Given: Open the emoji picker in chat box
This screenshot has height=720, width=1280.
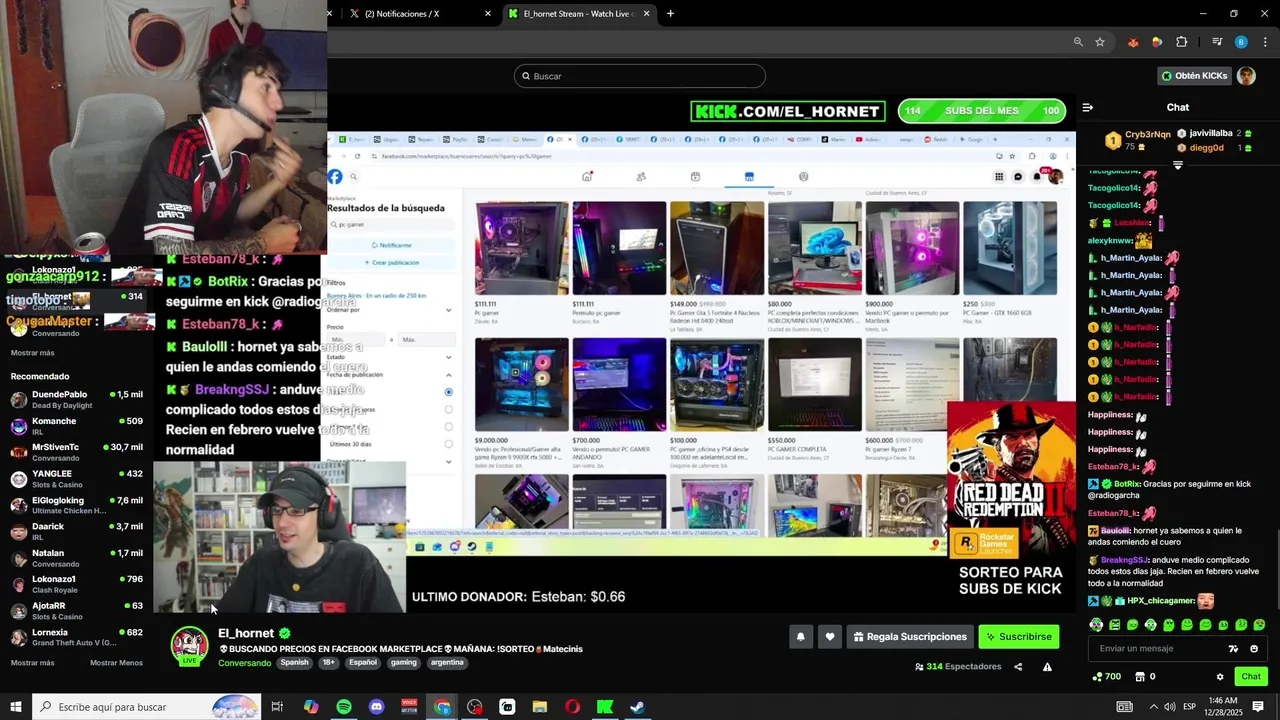Looking at the screenshot, I should [1254, 649].
